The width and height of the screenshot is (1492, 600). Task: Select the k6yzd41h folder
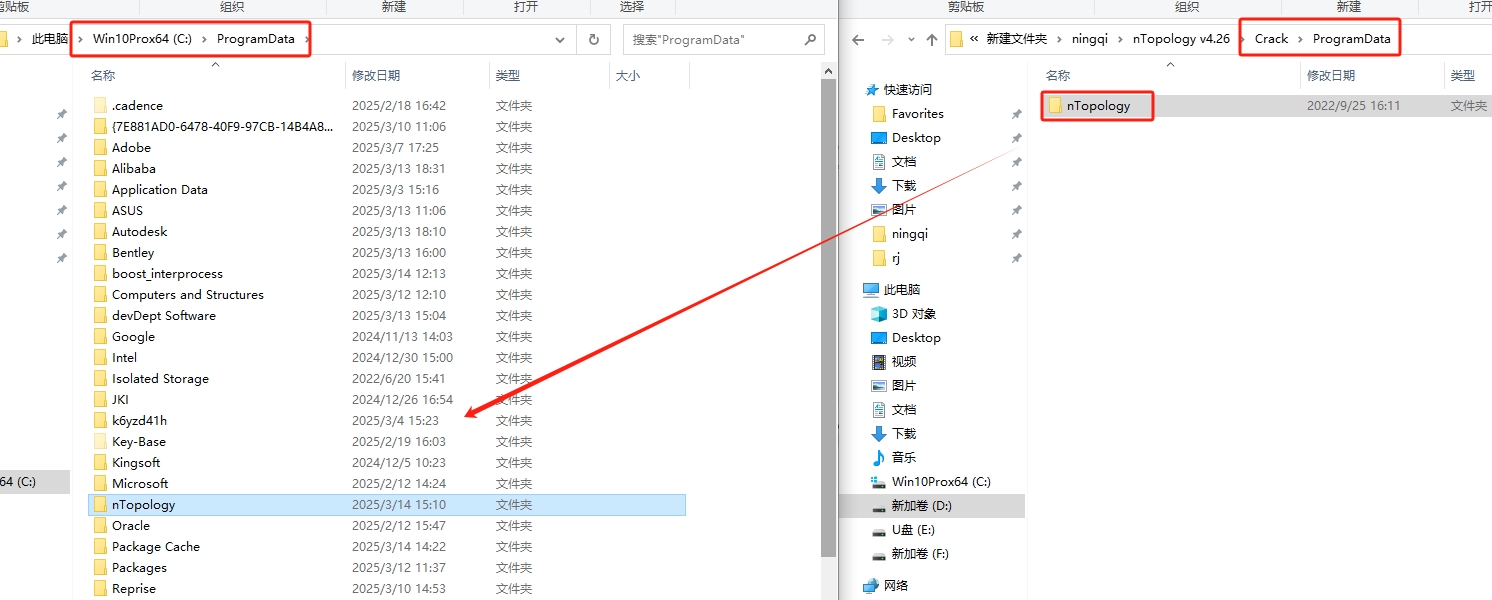point(139,420)
